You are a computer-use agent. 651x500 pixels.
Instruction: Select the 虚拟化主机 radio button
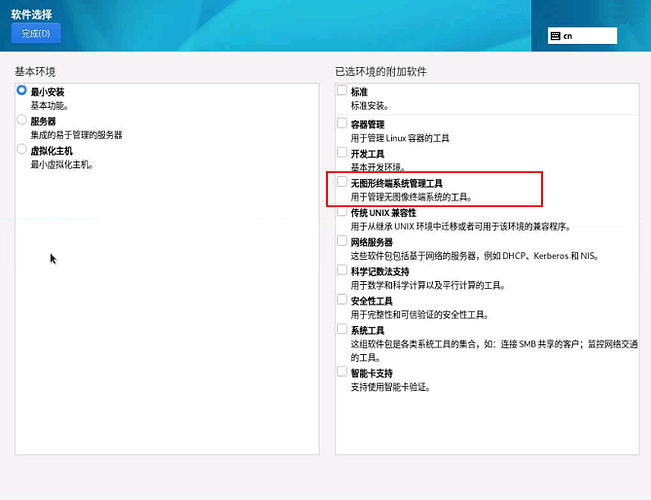click(22, 150)
